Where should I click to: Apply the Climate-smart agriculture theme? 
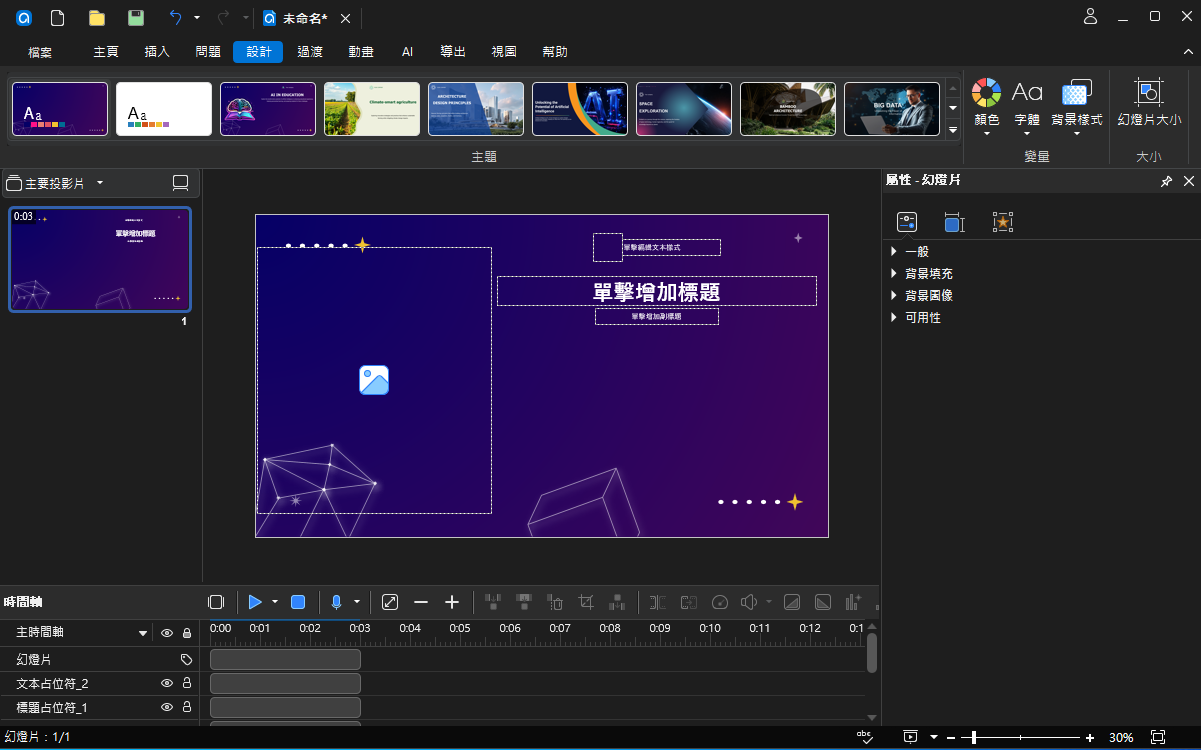pos(372,109)
